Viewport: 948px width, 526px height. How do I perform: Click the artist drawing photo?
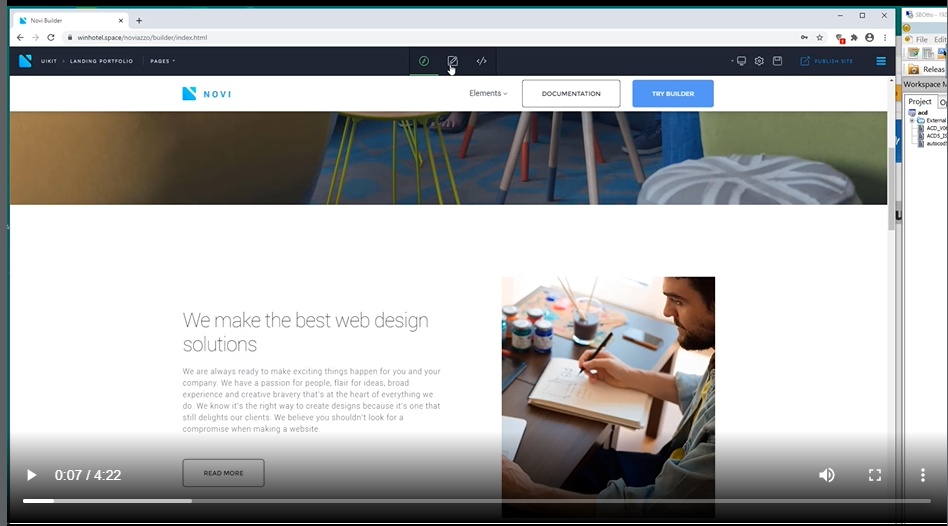click(x=608, y=397)
